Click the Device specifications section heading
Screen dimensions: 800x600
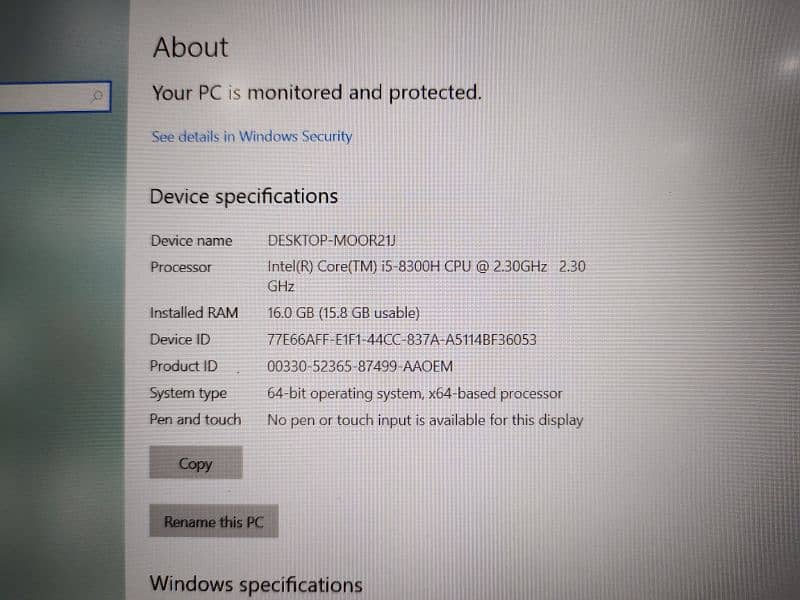[244, 196]
